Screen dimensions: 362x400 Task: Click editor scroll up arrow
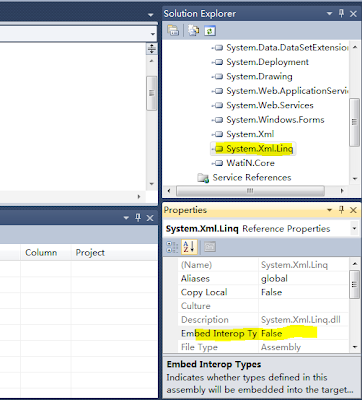pos(152,61)
